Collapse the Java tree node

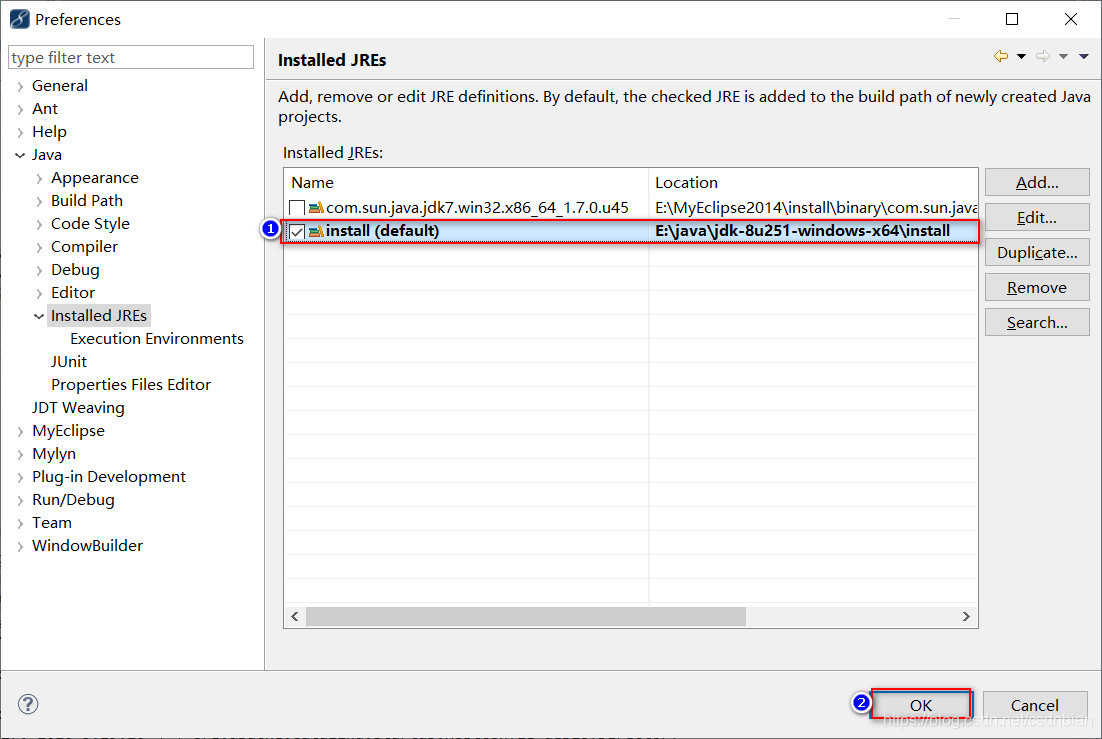pos(20,155)
